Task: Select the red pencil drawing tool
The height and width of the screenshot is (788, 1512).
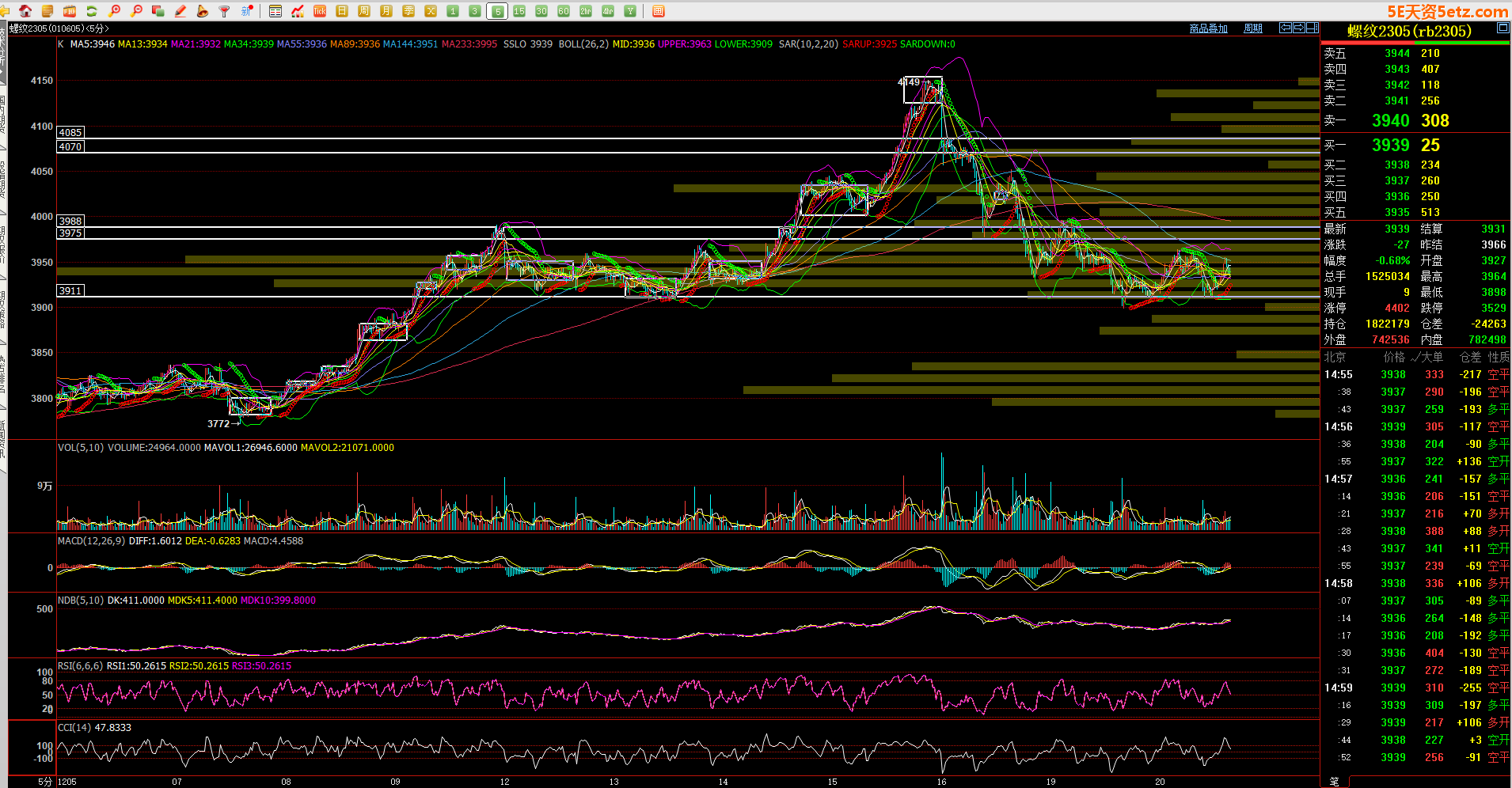Action: coord(180,11)
